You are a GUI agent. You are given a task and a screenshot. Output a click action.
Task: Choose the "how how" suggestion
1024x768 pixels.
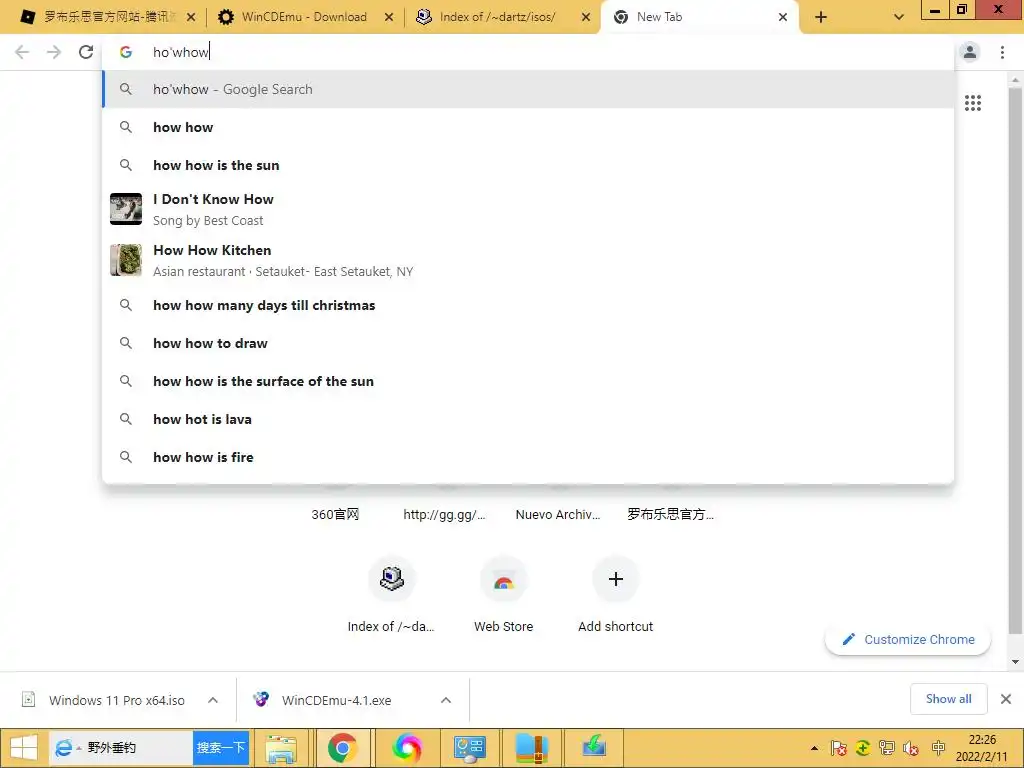(528, 127)
